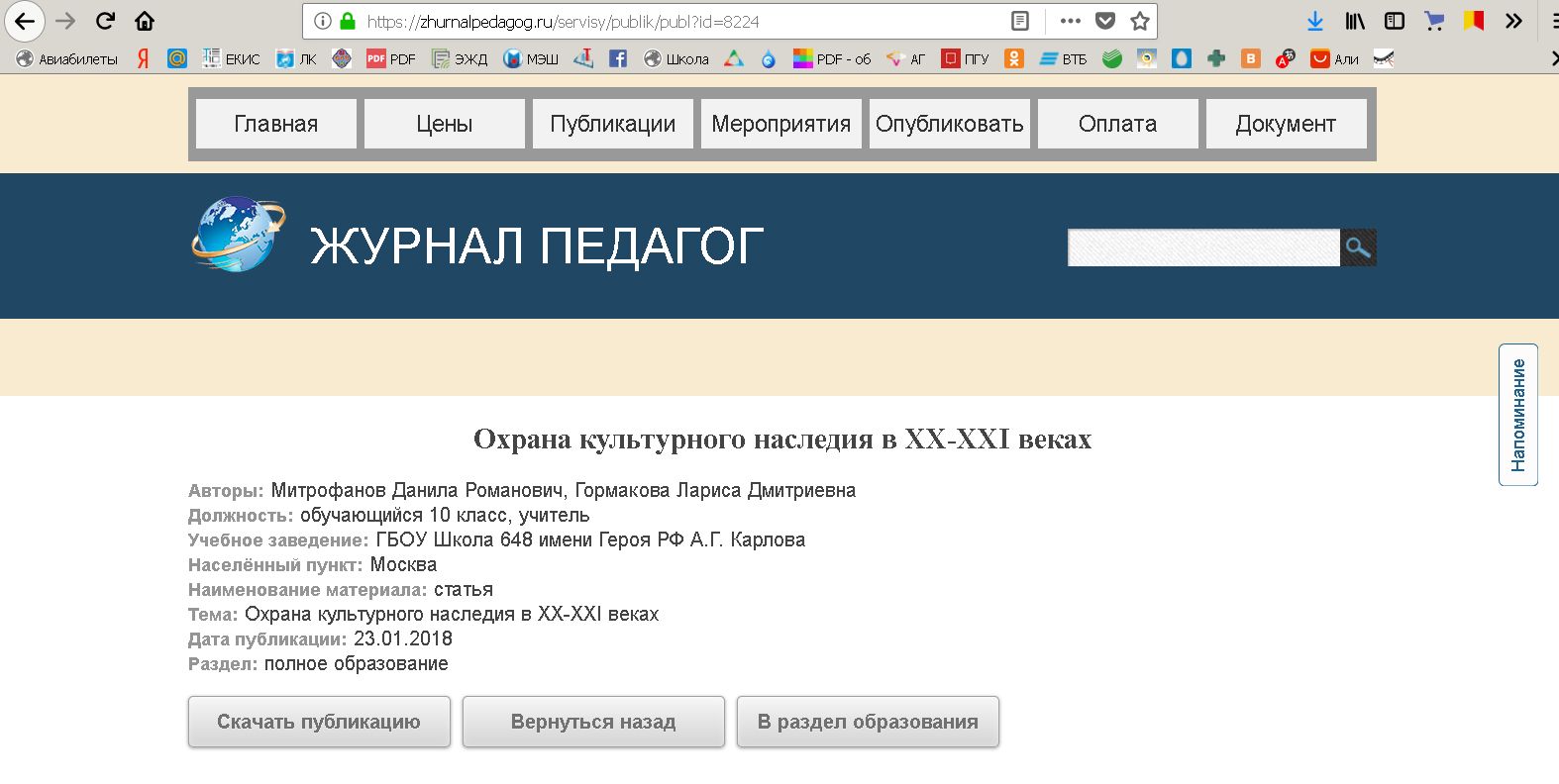Click the magnifier search button

click(x=1358, y=247)
